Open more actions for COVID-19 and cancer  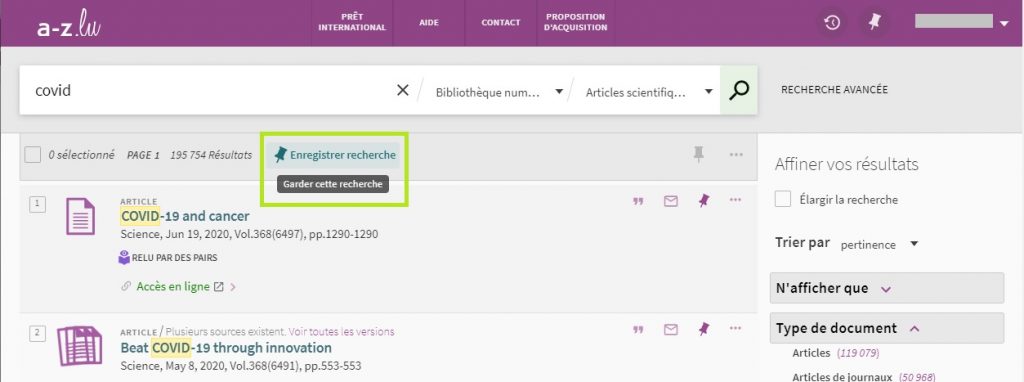(735, 200)
